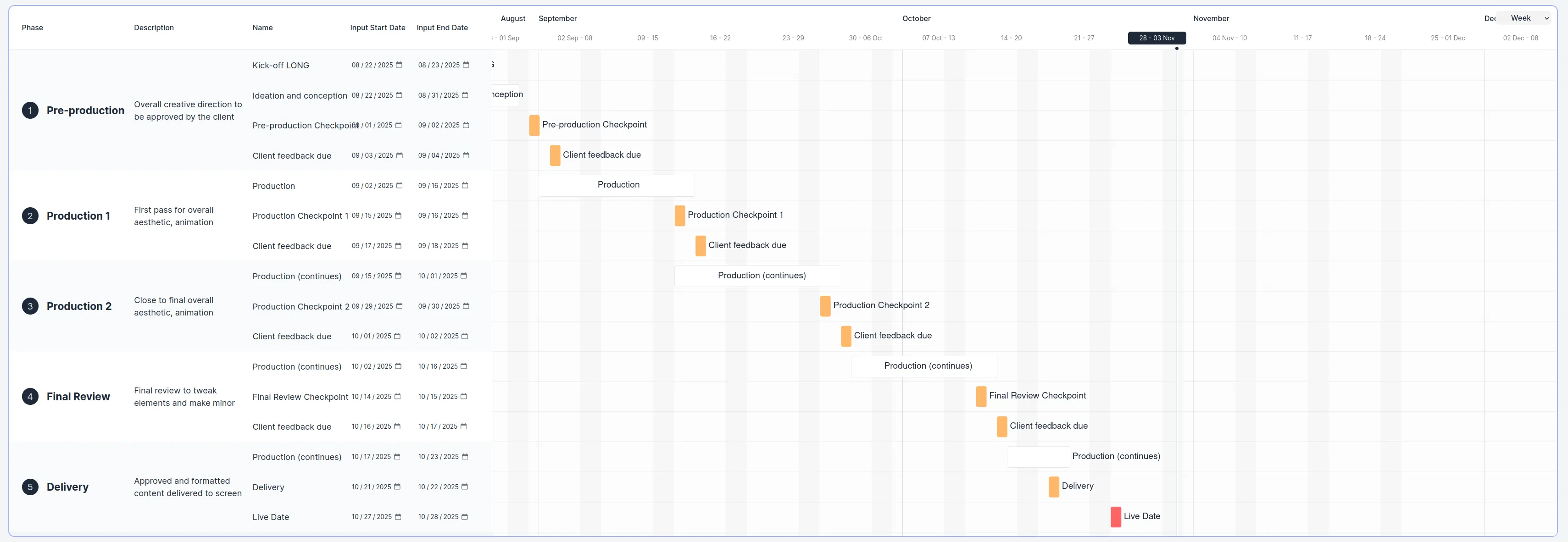Click the Phase 1 numbered badge

pos(30,110)
